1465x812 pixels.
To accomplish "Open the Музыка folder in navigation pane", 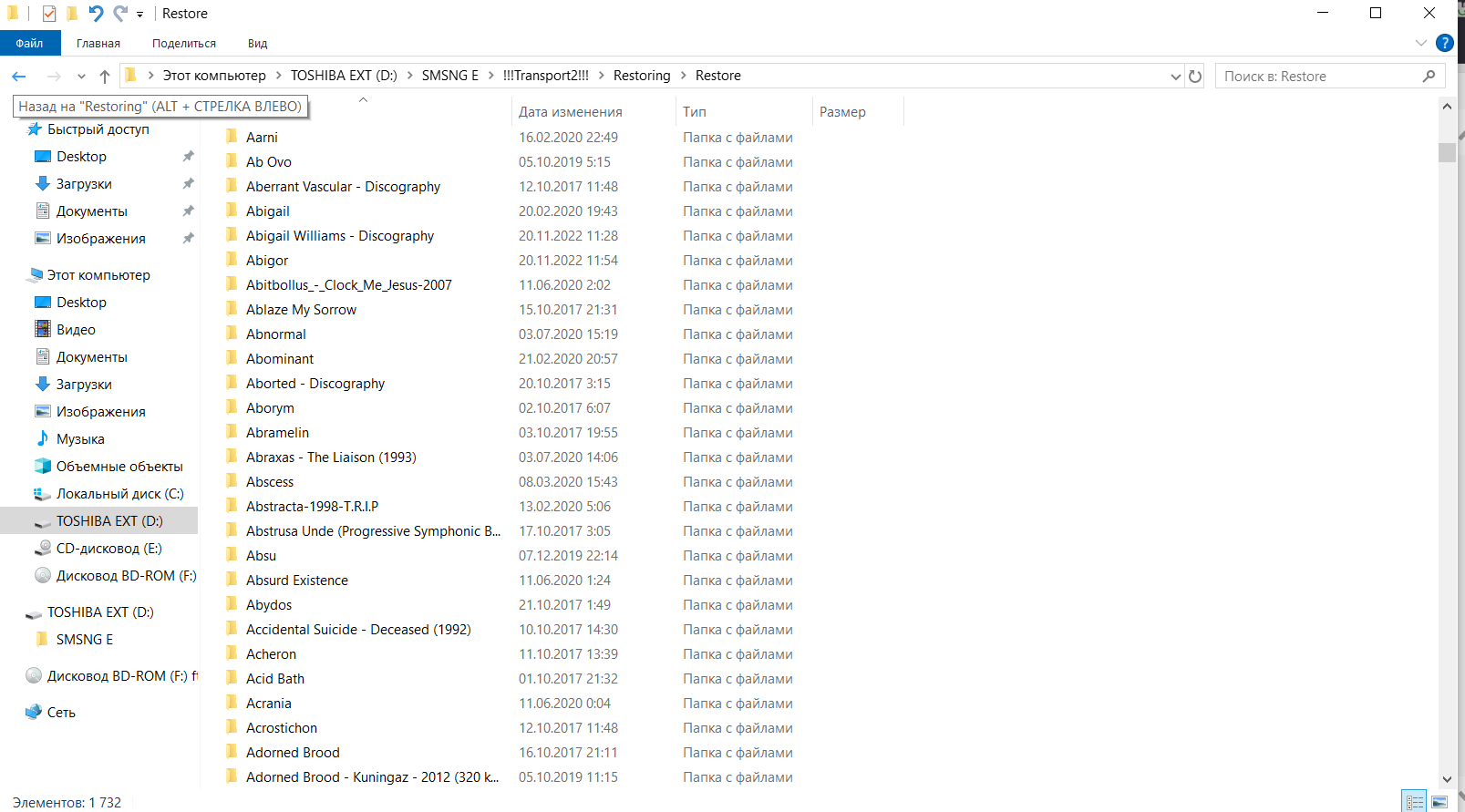I will tap(80, 439).
